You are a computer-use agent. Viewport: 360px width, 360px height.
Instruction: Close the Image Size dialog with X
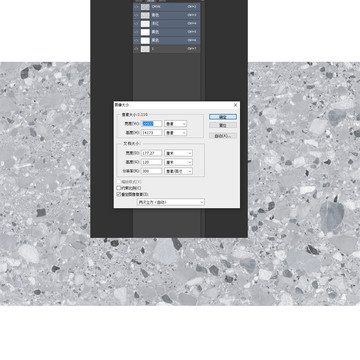click(x=235, y=105)
